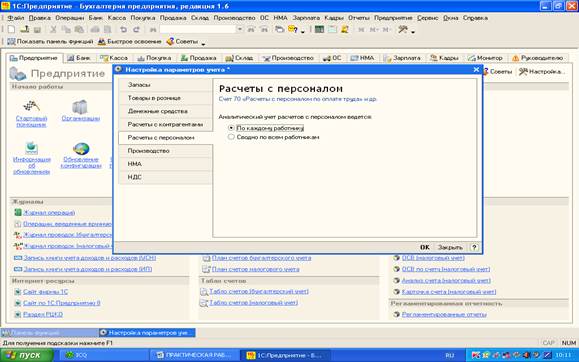The width and height of the screenshot is (579, 362).
Task: Open Журнал операций link
Action: (49, 213)
